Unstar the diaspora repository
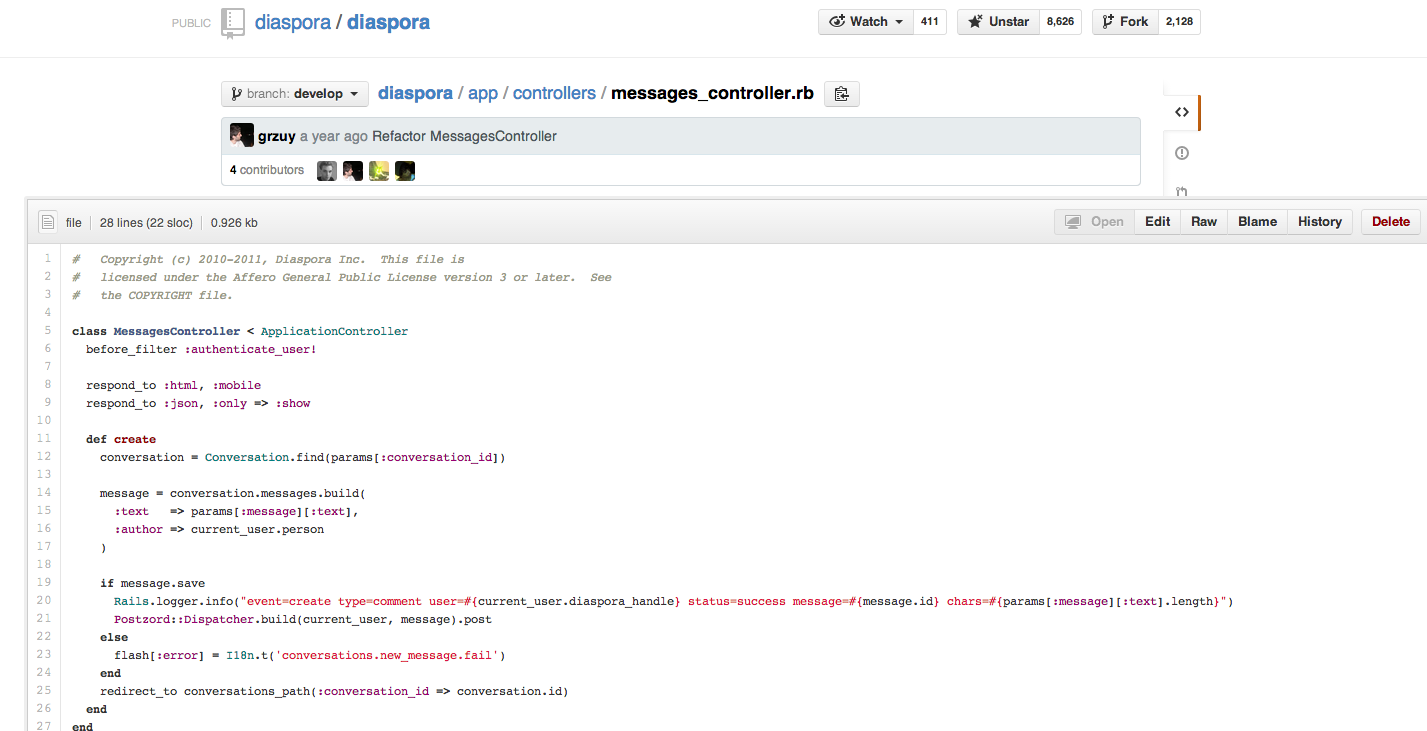This screenshot has height=731, width=1427. 996,22
